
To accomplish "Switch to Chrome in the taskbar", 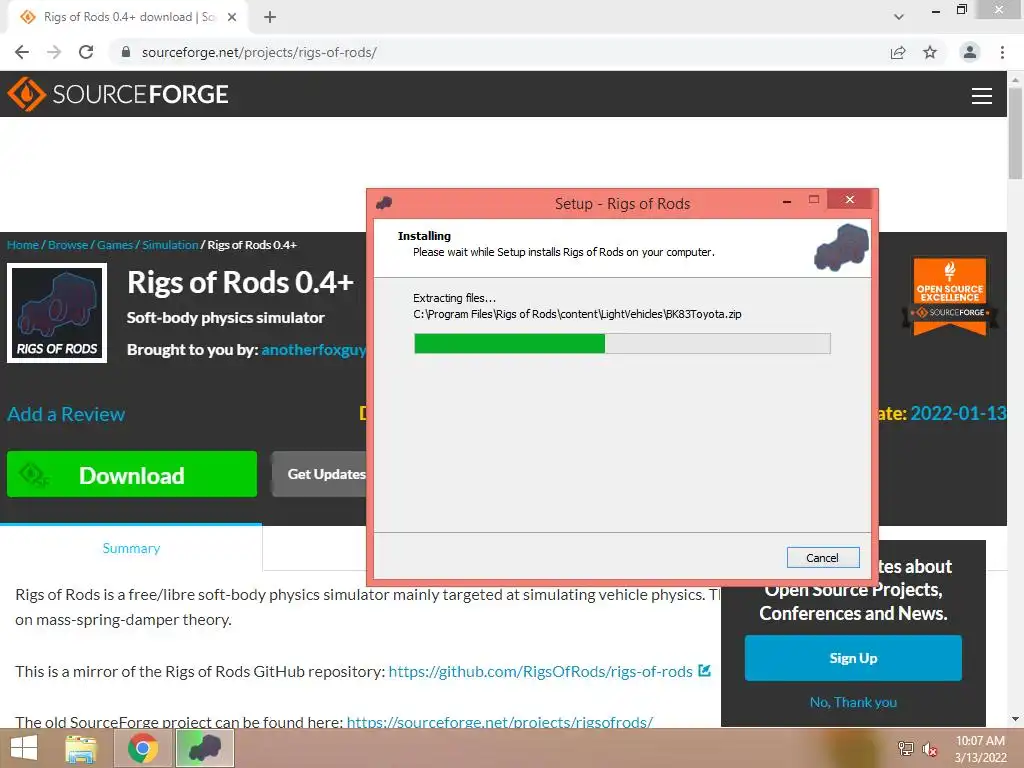I will pyautogui.click(x=142, y=748).
